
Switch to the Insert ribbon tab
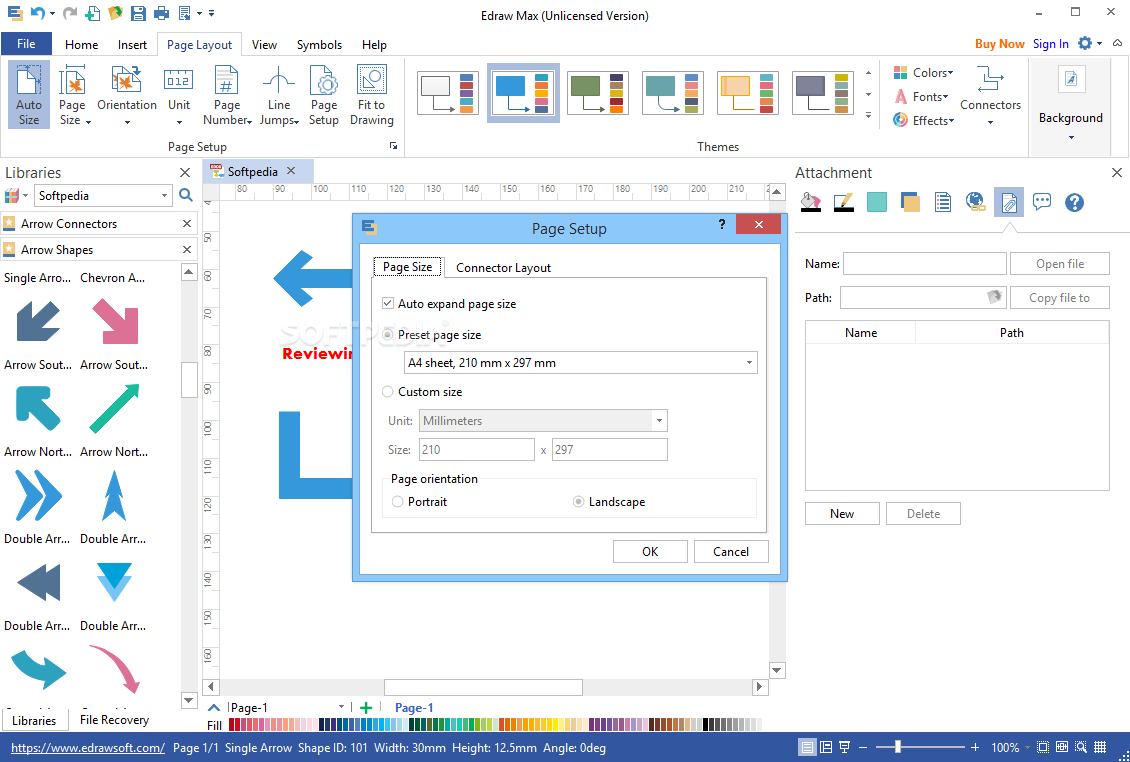point(133,45)
